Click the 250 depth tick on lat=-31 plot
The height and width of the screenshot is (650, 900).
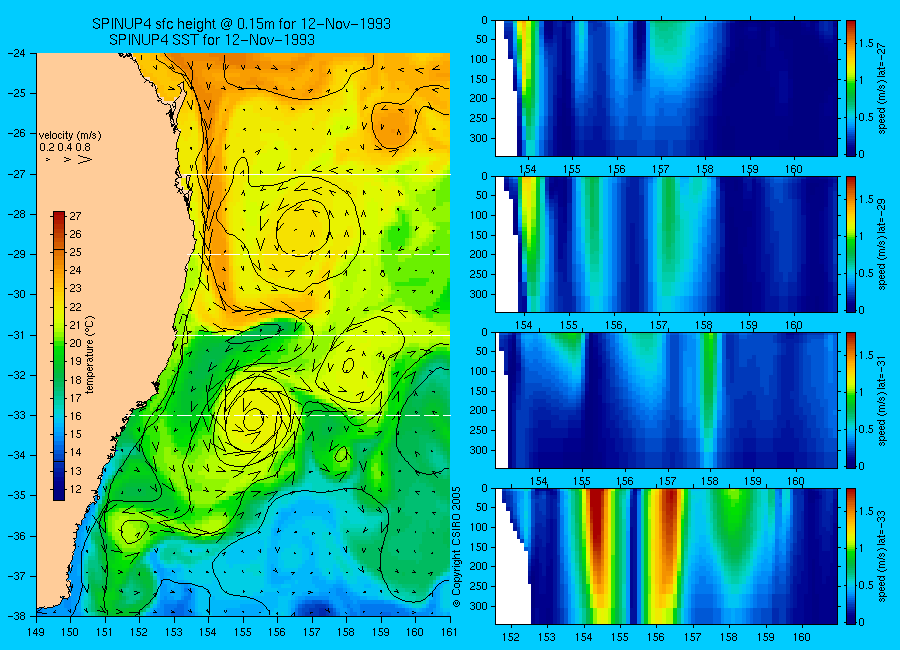click(x=479, y=430)
